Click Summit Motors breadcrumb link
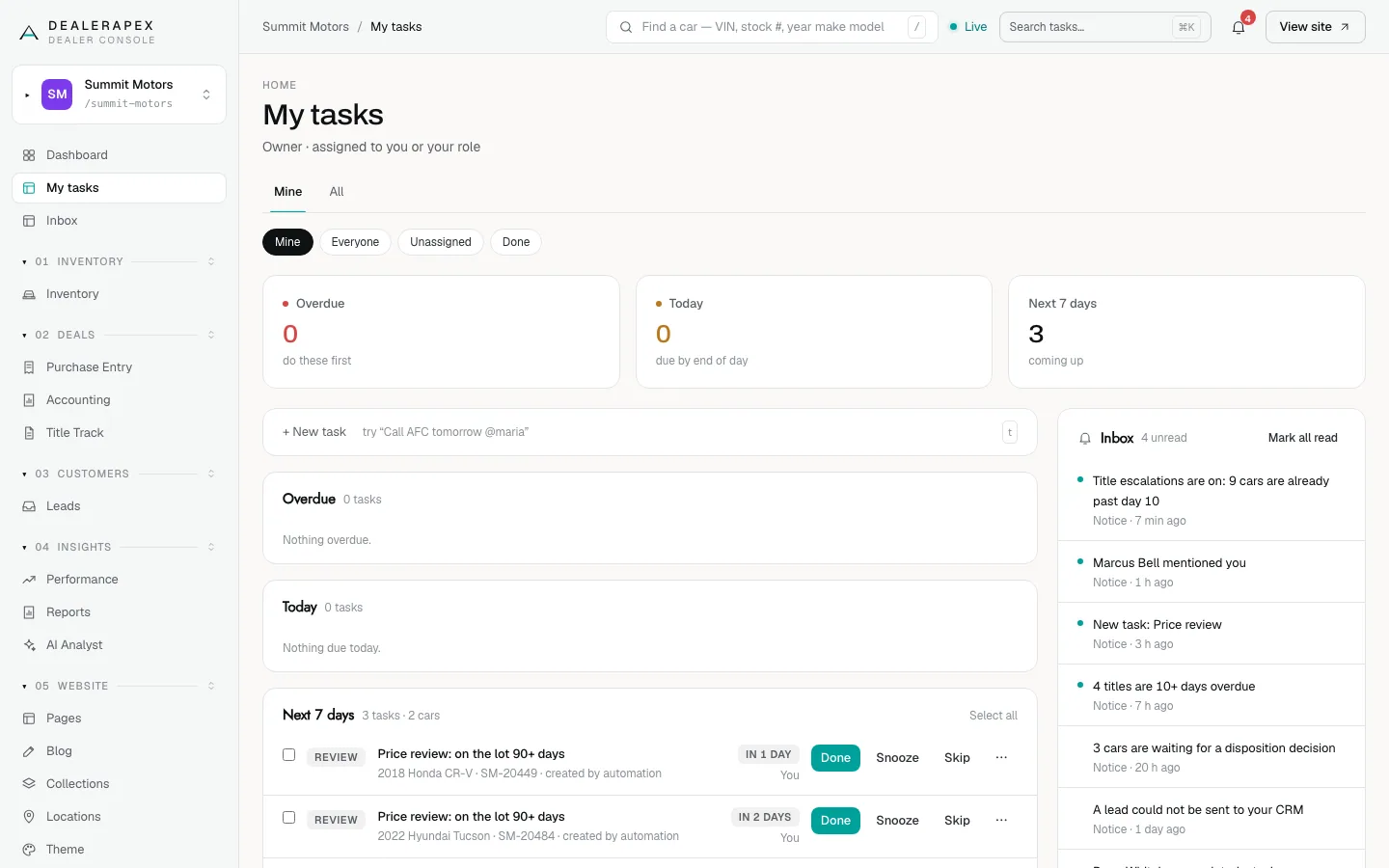The width and height of the screenshot is (1389, 868). [306, 27]
